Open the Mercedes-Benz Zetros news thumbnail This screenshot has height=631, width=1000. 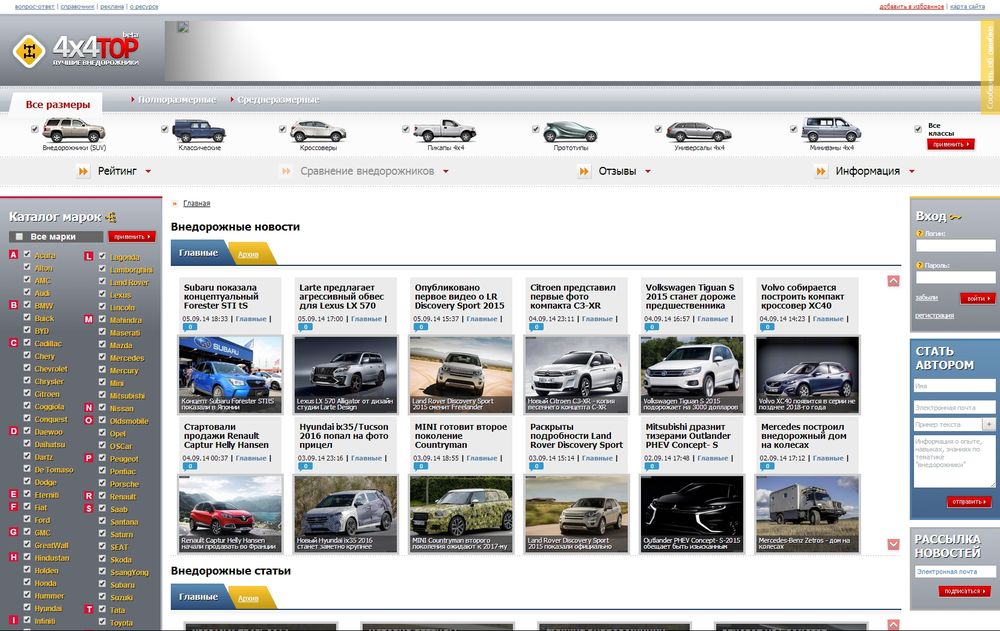[x=807, y=514]
